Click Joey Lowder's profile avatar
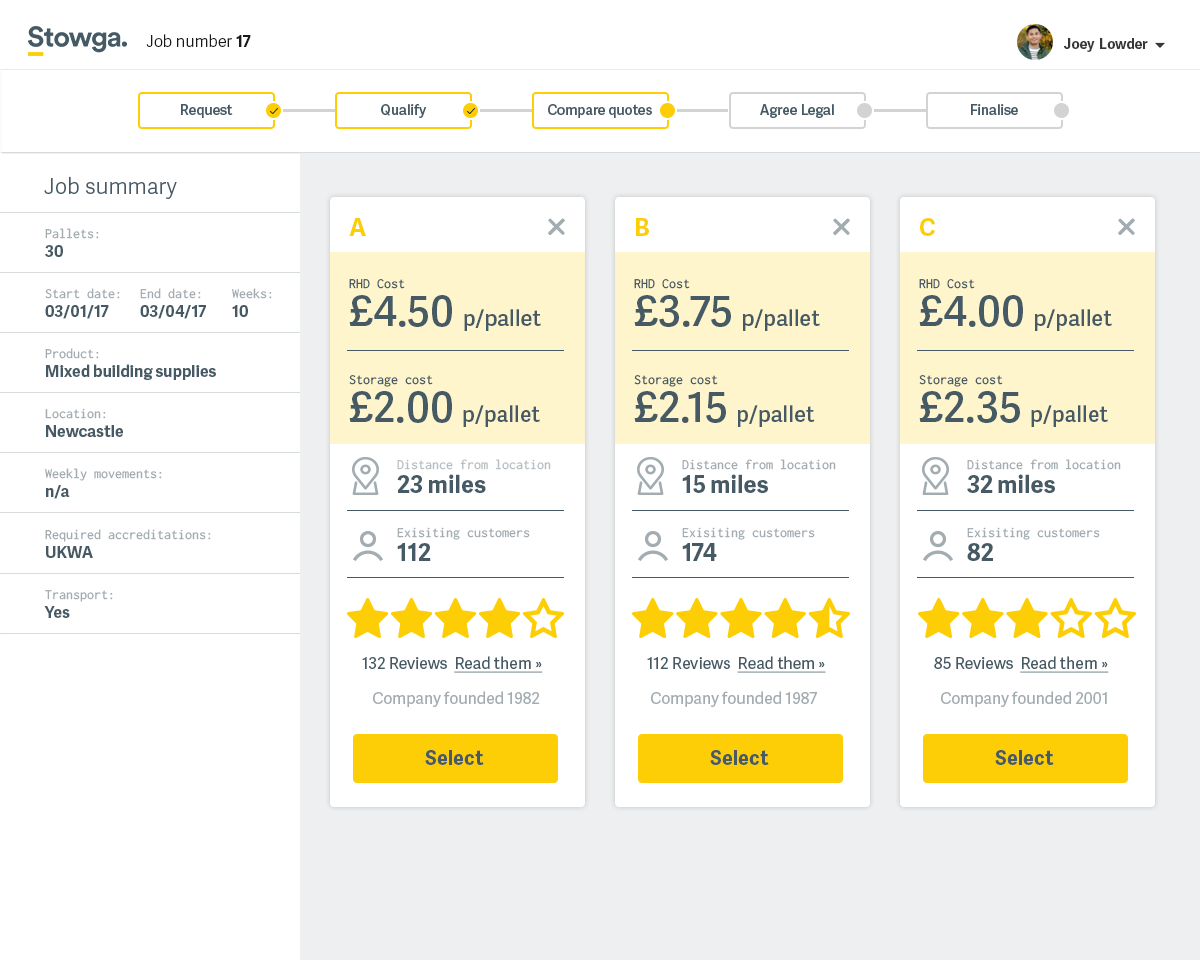The width and height of the screenshot is (1200, 960). pos(1035,43)
